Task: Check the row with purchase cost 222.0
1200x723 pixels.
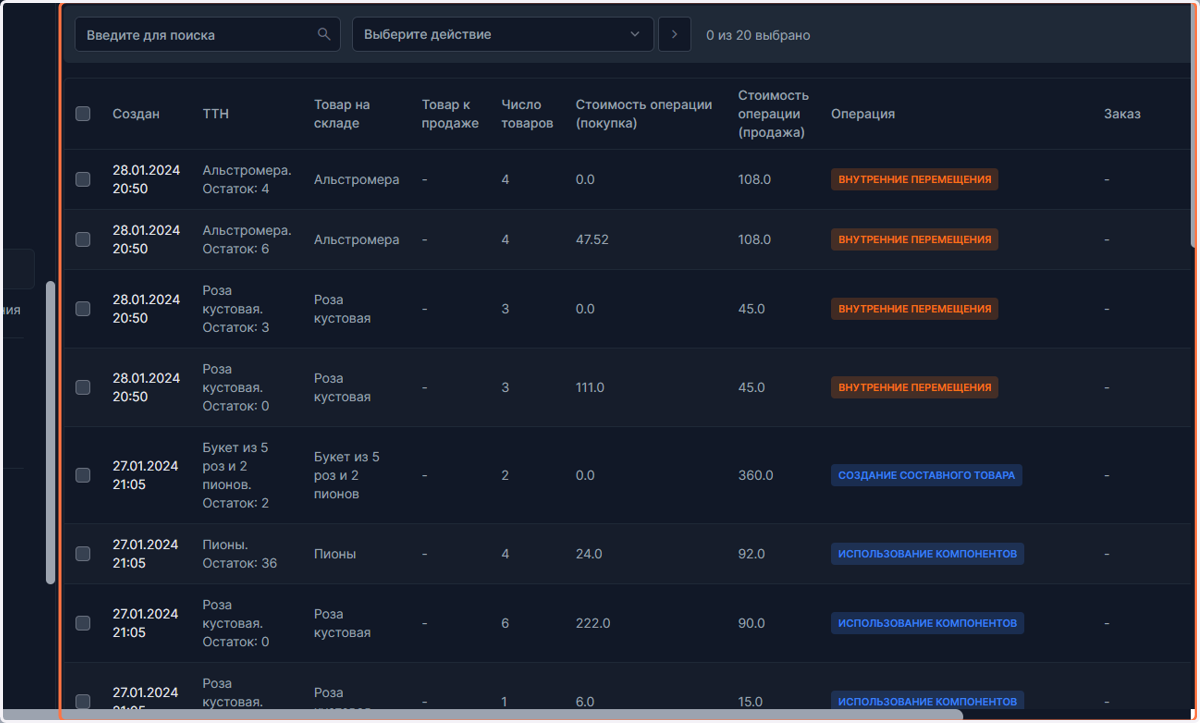Action: tap(83, 623)
